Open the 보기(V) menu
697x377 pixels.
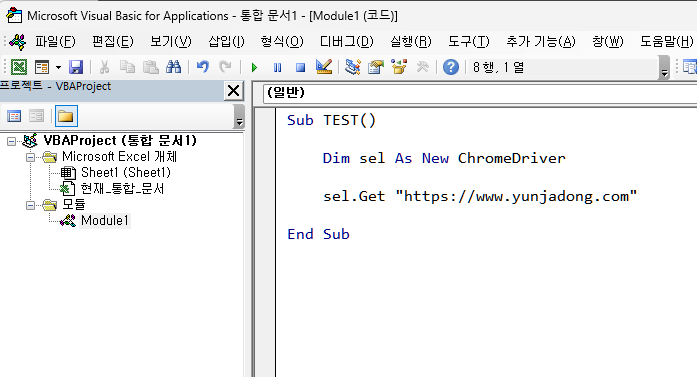(x=171, y=41)
